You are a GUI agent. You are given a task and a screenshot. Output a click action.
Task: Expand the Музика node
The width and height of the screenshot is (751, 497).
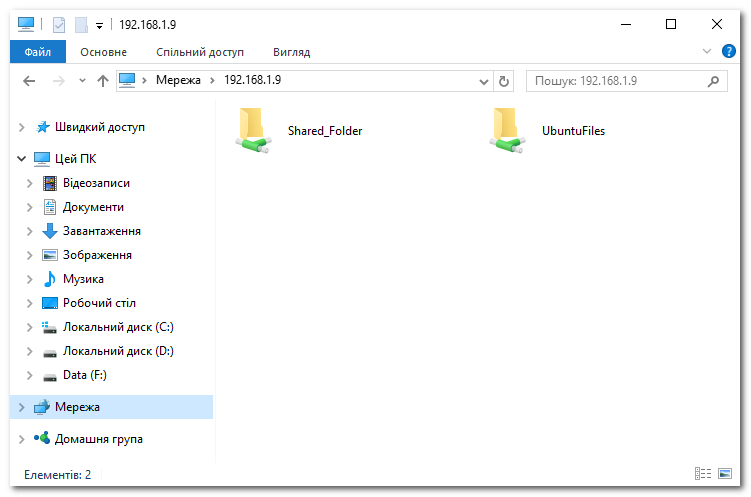(x=30, y=279)
